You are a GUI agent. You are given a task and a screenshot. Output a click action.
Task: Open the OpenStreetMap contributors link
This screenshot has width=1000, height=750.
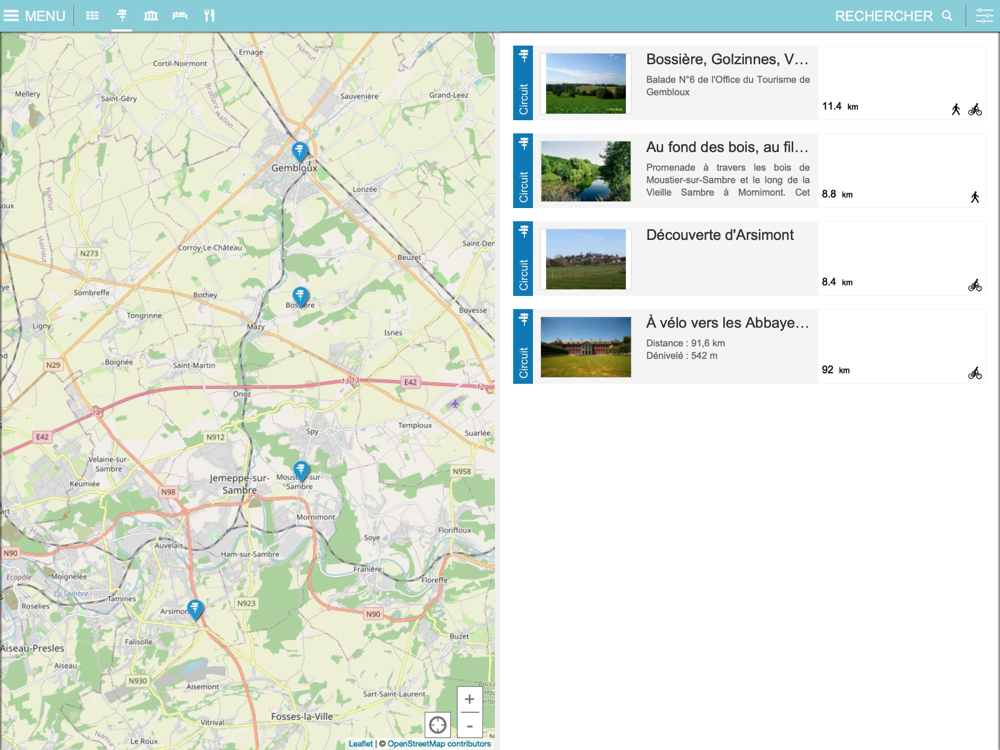point(439,744)
